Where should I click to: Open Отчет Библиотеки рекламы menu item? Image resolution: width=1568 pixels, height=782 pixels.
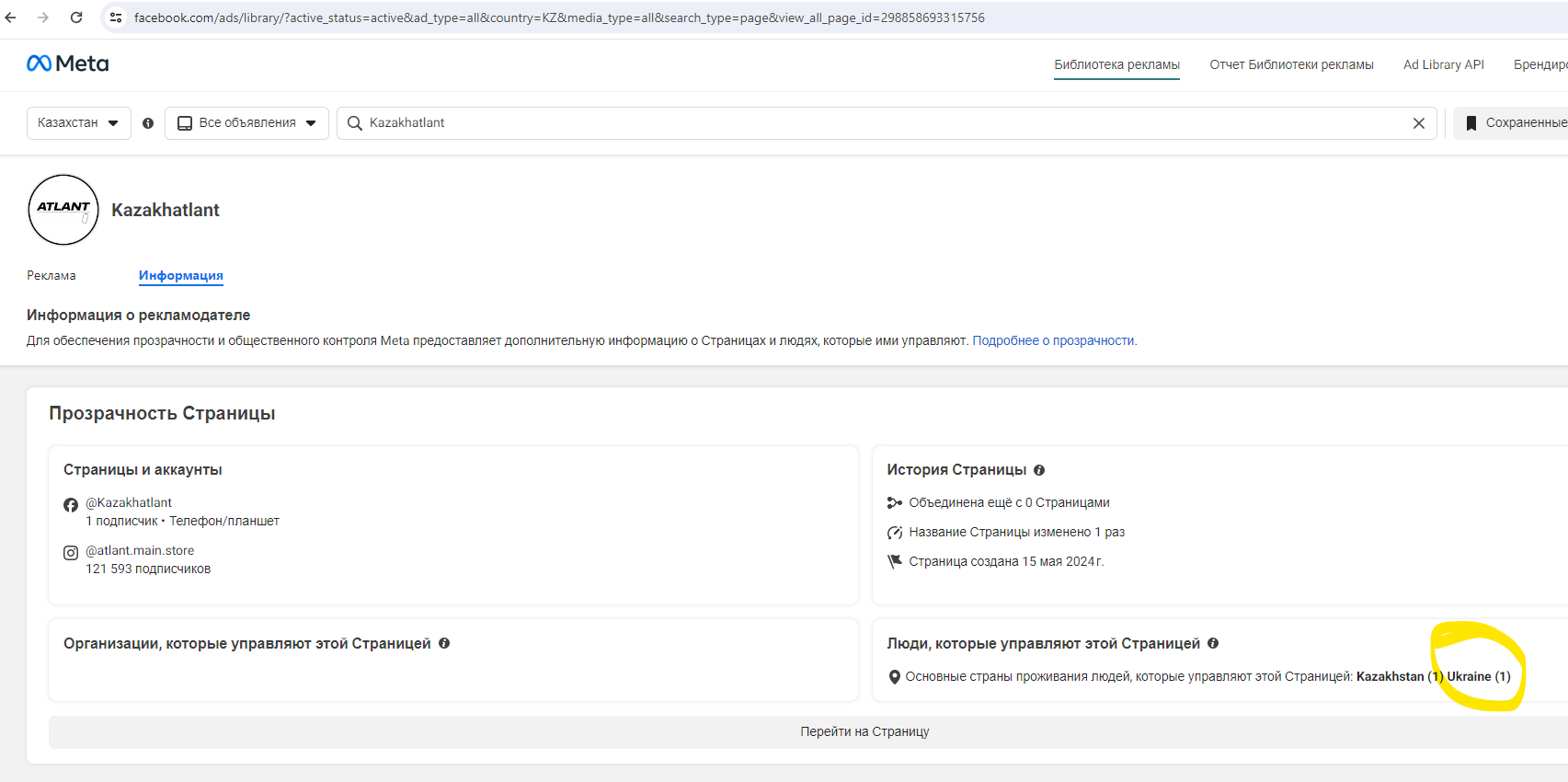pos(1291,64)
